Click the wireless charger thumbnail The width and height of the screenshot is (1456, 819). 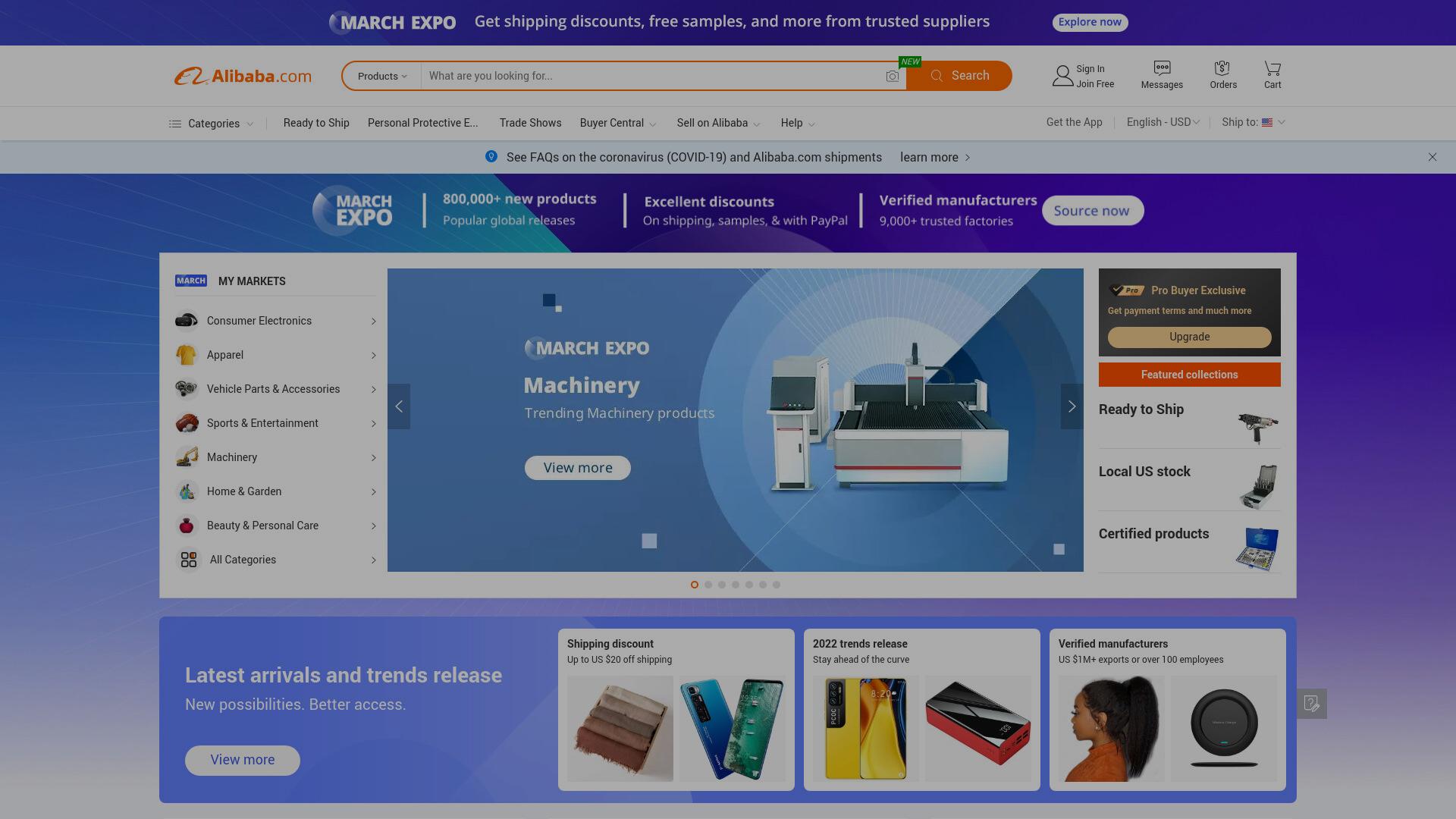click(1223, 729)
